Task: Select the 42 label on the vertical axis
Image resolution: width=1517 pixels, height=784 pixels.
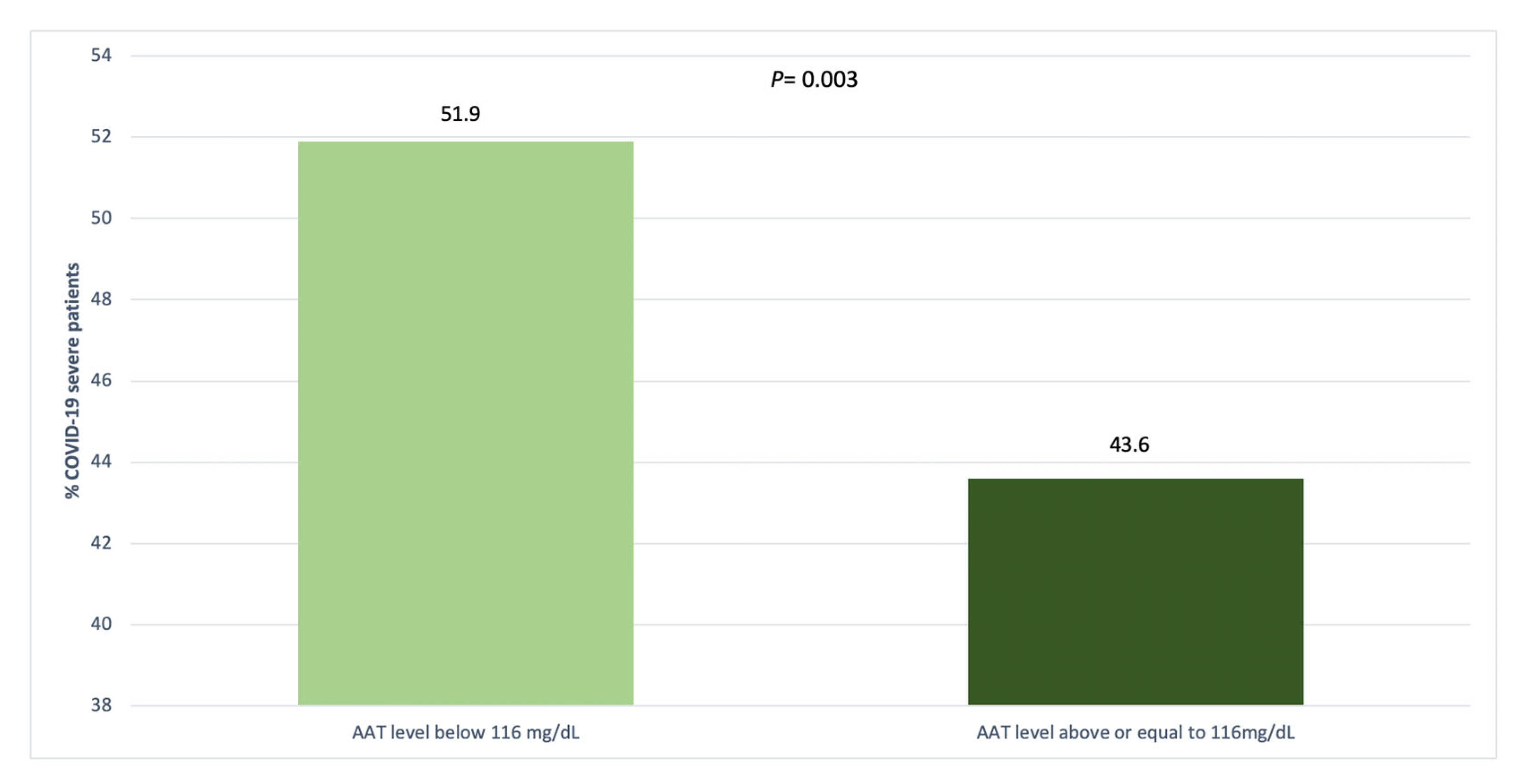Action: (x=101, y=543)
